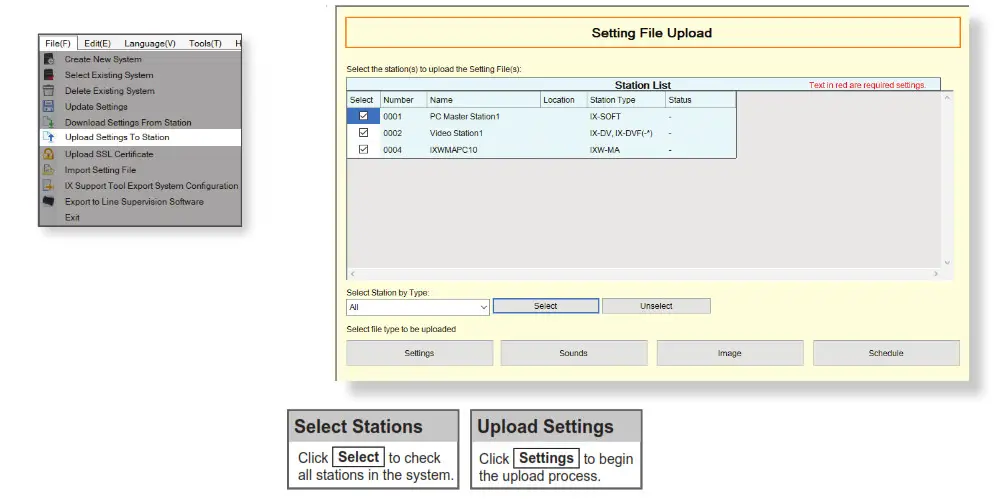The width and height of the screenshot is (1001, 499).
Task: Open the Select Station by Type dropdown
Action: (x=418, y=307)
